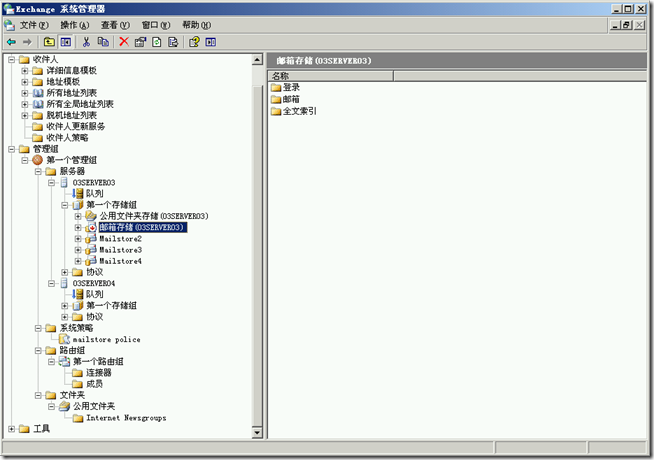
Task: Expand 协议 under 03SERVER03
Action: pyautogui.click(x=65, y=272)
